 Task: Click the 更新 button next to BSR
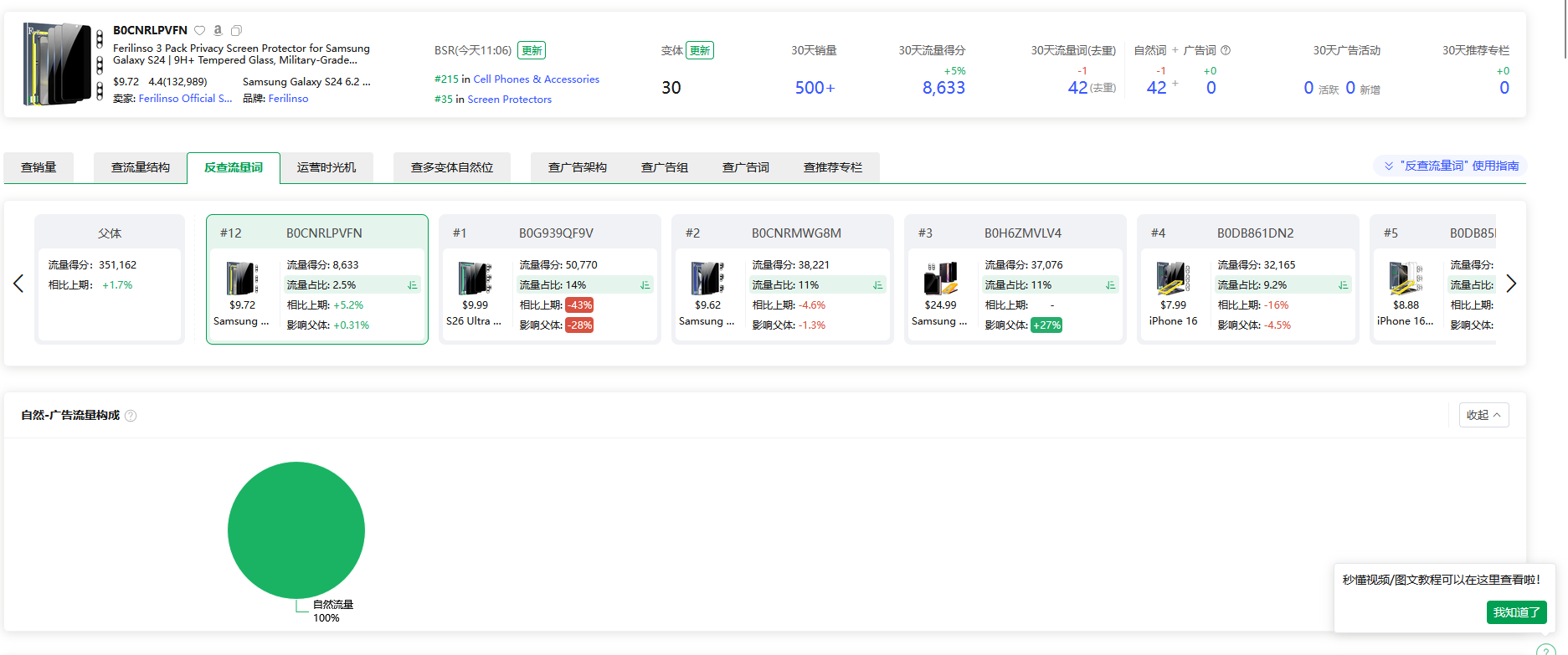click(x=532, y=50)
